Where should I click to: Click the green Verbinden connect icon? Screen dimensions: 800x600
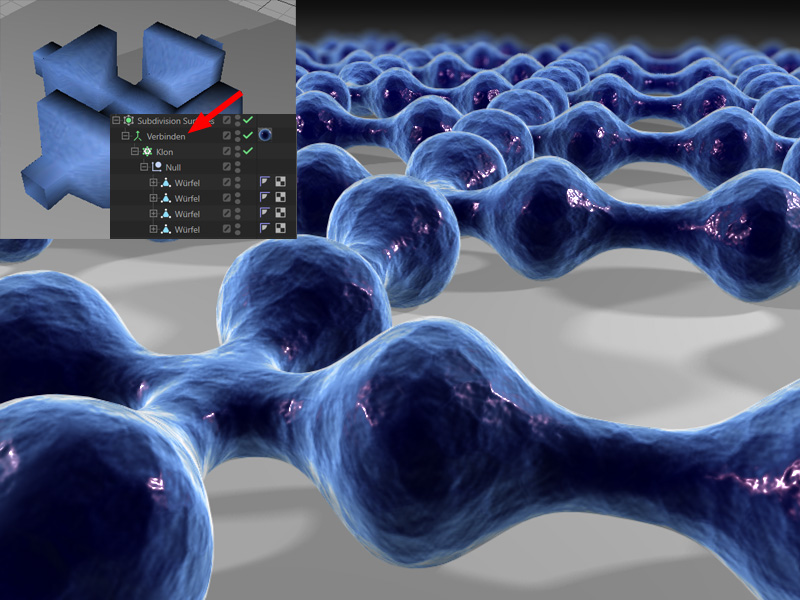click(x=137, y=136)
